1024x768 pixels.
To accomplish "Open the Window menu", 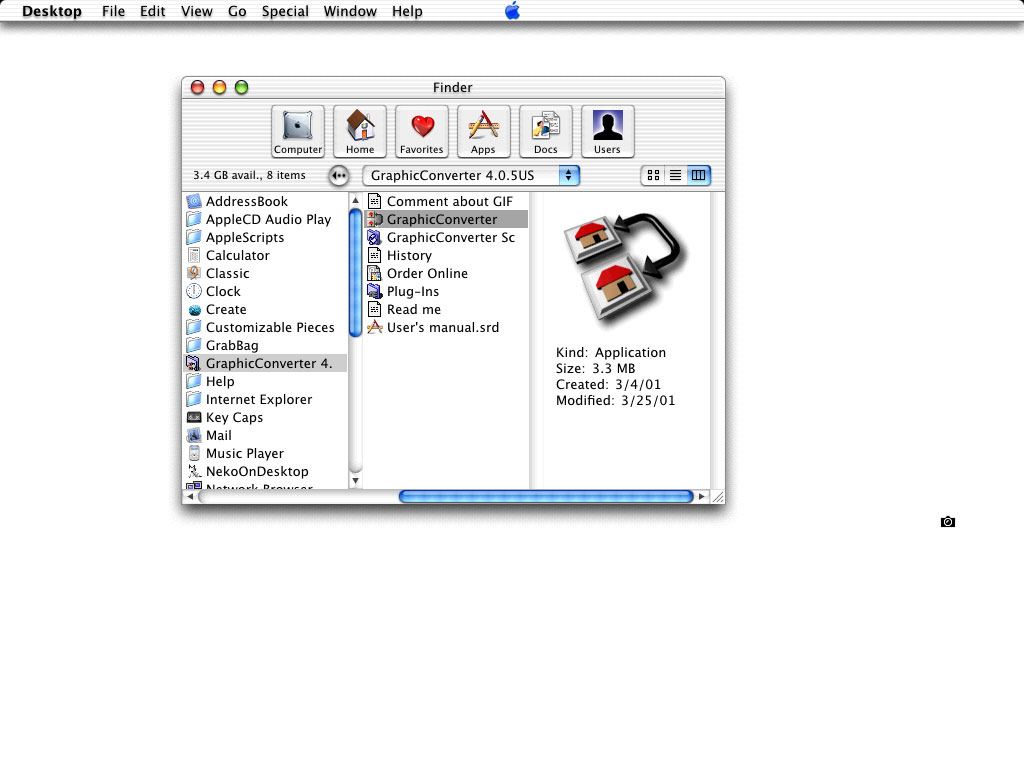I will (350, 11).
